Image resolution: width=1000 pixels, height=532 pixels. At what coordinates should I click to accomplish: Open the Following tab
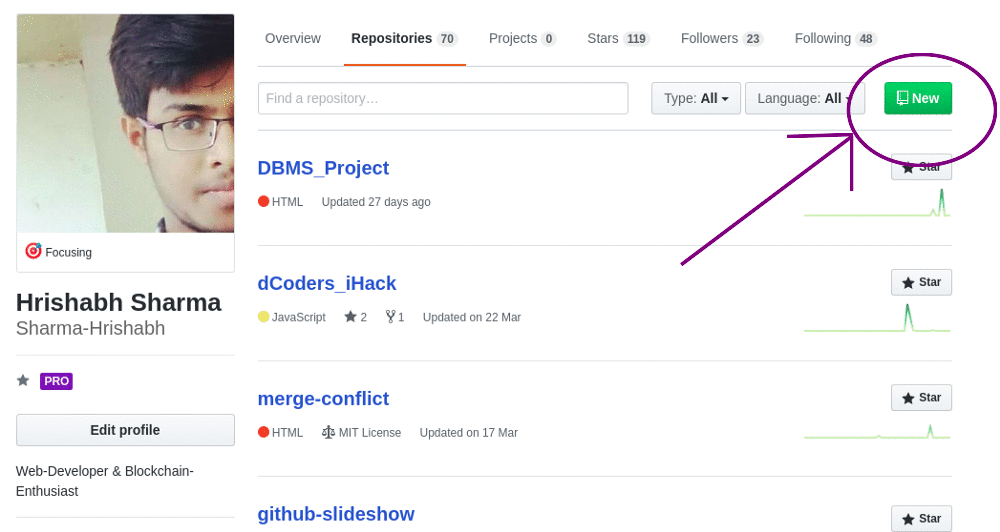click(835, 38)
